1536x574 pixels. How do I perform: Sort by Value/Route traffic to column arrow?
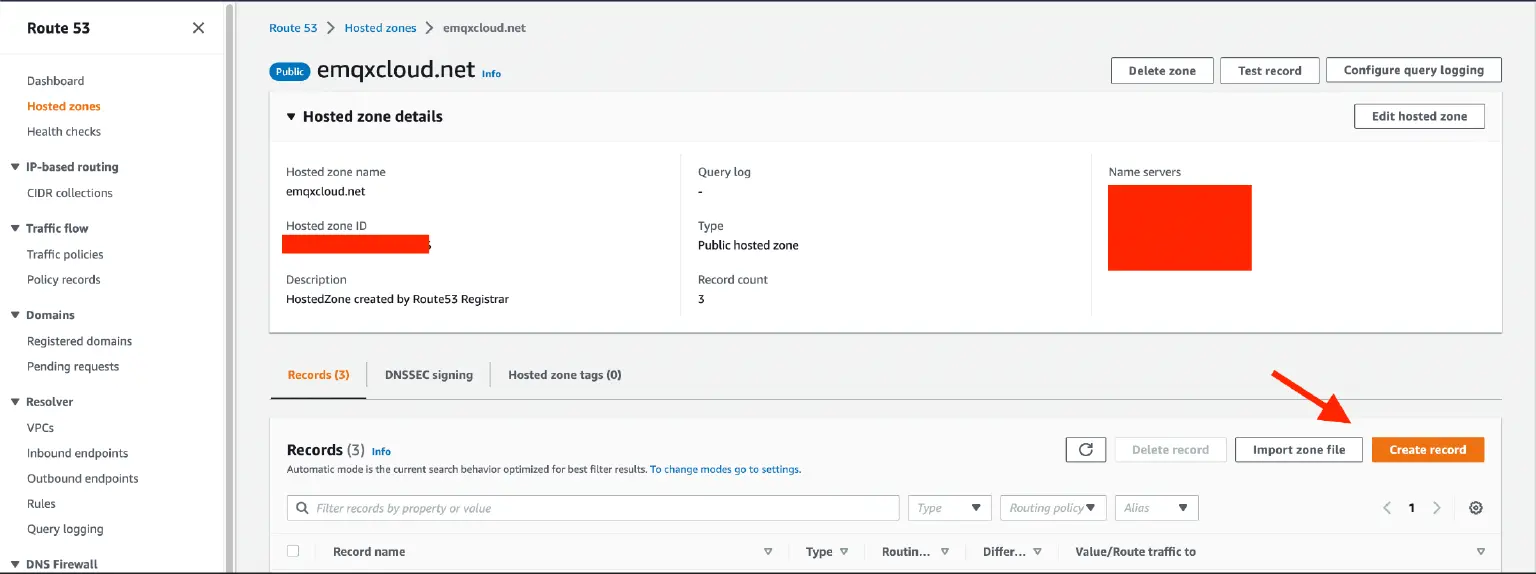[1481, 552]
